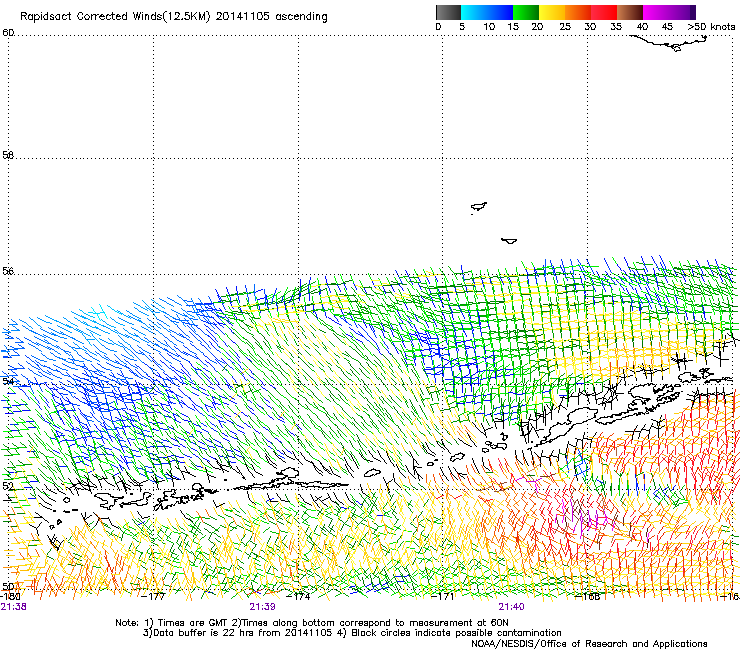Click the longitude label "-171"
This screenshot has height=650, width=740.
tap(443, 596)
